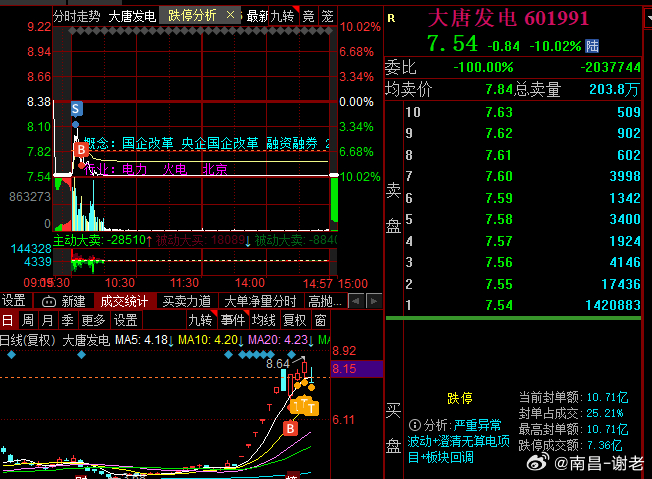
Task: Select the 成交统计 tab
Action: click(124, 301)
